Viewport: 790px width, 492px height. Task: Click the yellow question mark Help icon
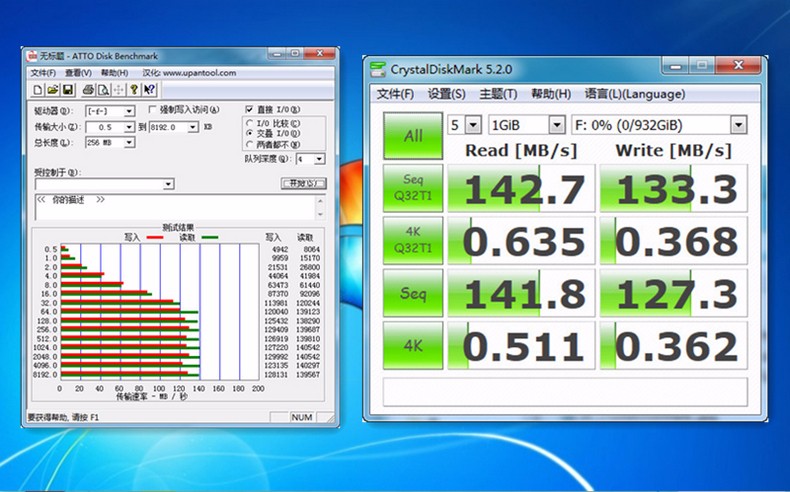(x=134, y=90)
